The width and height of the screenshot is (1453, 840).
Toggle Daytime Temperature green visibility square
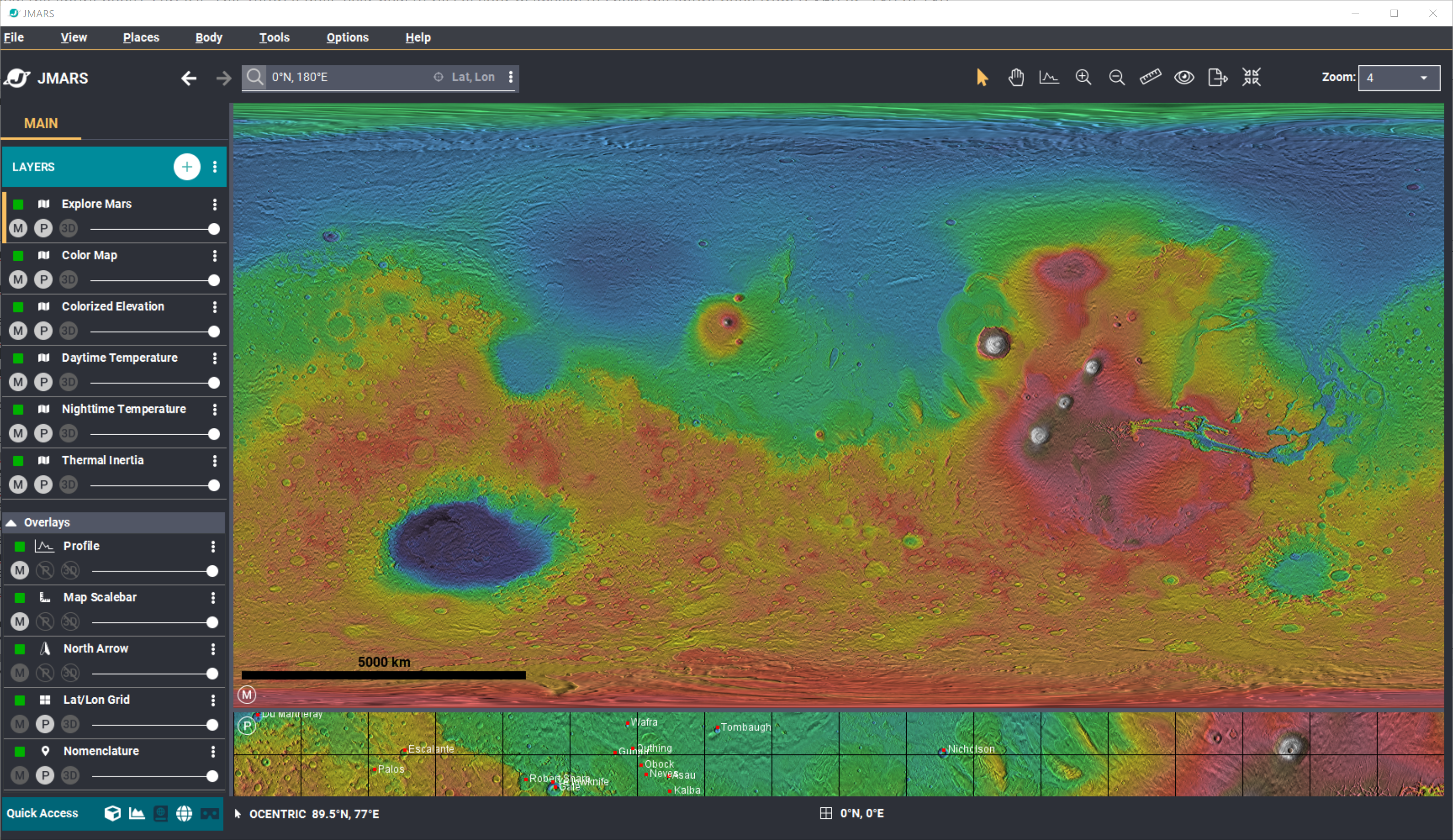click(18, 358)
